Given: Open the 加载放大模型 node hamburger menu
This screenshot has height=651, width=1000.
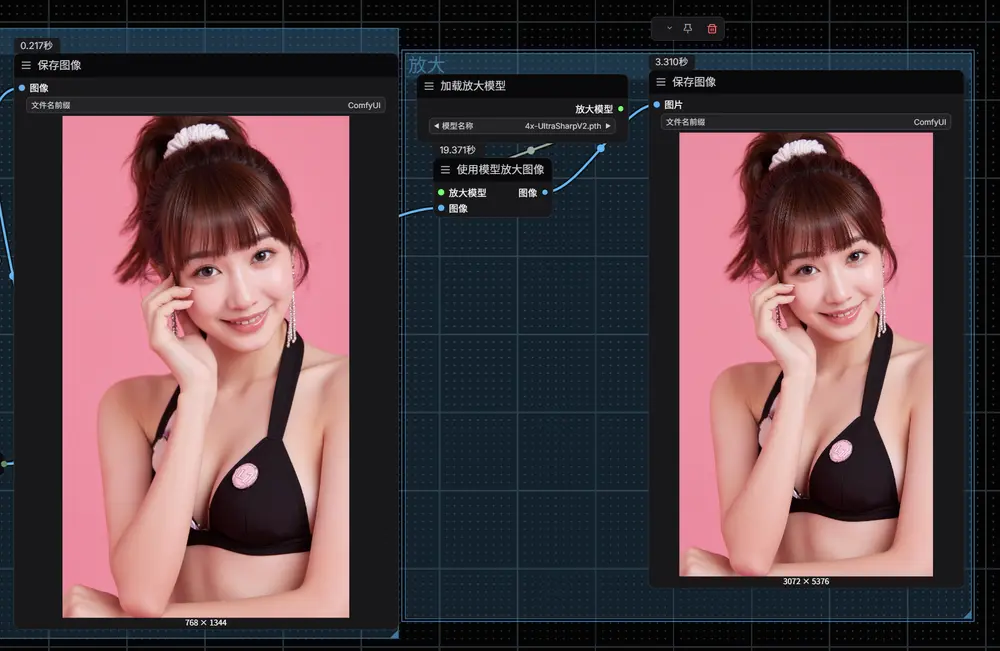Looking at the screenshot, I should (x=429, y=86).
